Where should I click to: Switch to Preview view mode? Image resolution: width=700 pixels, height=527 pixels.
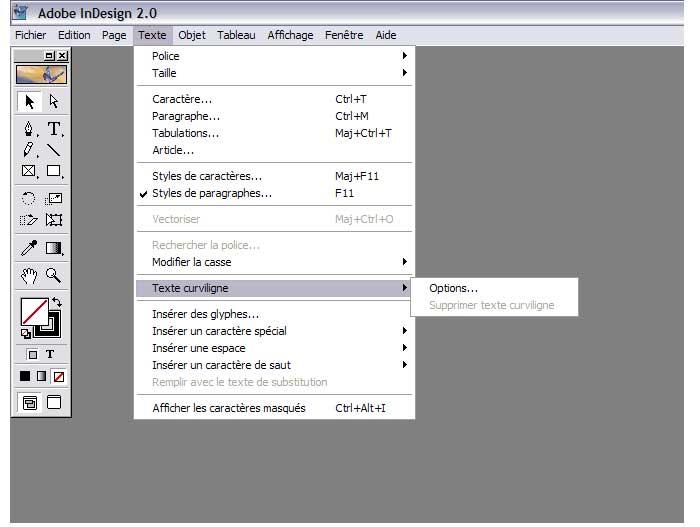(54, 402)
